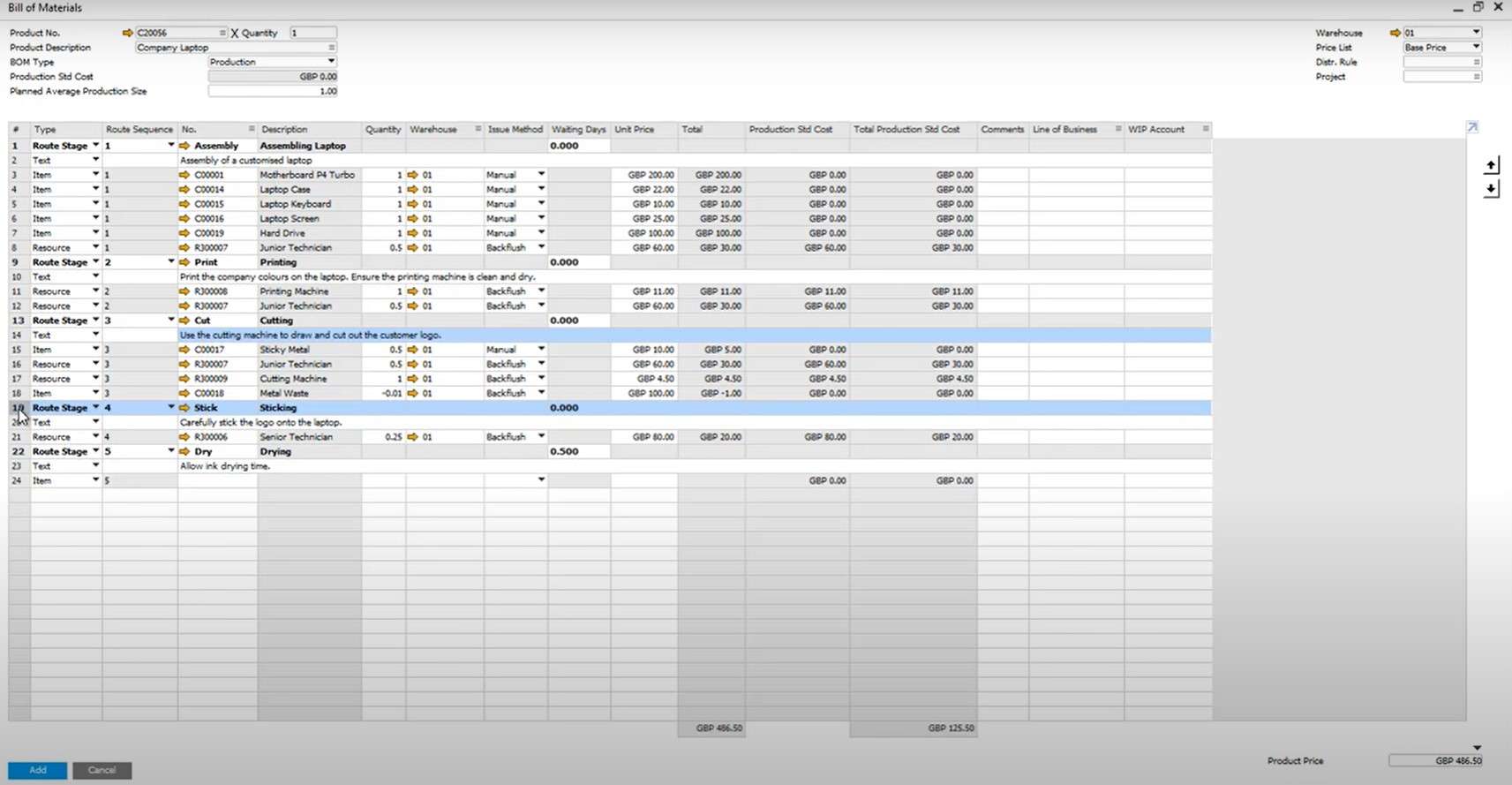The image size is (1512, 785).
Task: Click warehouse link arrow in Hard Drive row
Action: coord(412,233)
